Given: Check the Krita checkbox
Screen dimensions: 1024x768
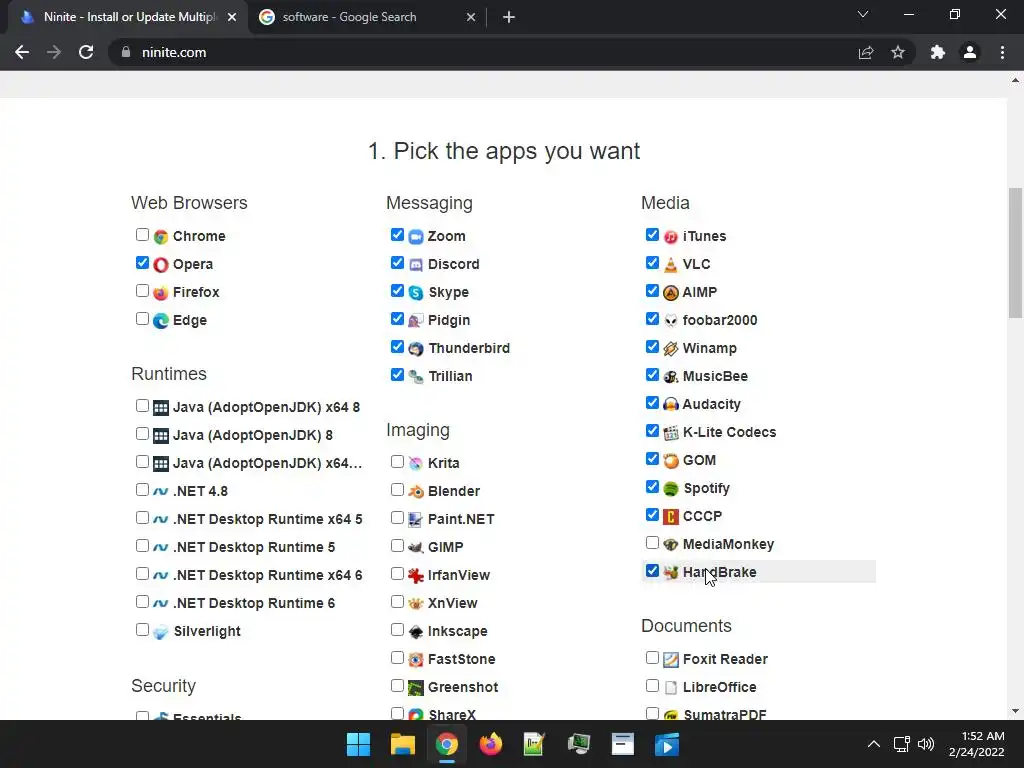Looking at the screenshot, I should 397,462.
